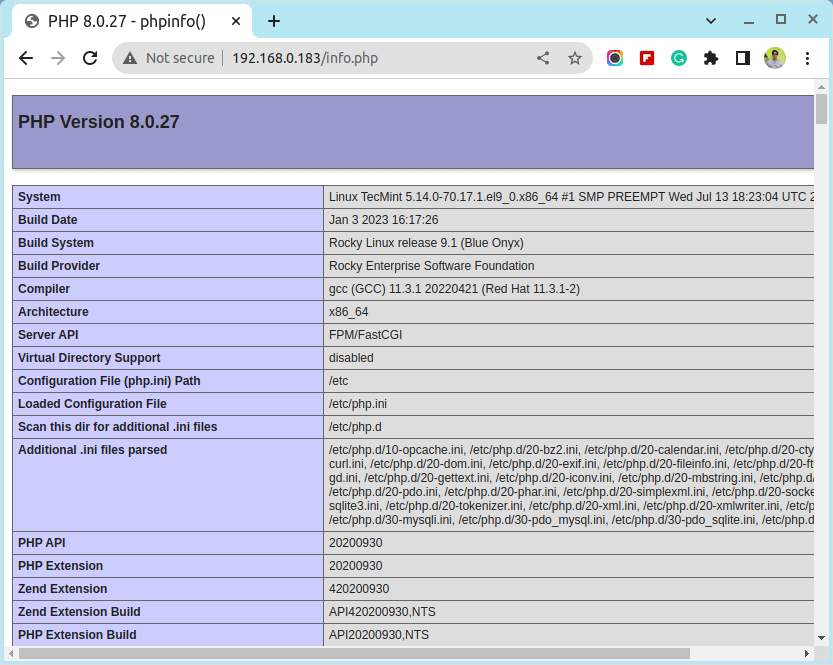833x665 pixels.
Task: Click the value Jan 3 2023 16:17:26
Action: coord(384,220)
